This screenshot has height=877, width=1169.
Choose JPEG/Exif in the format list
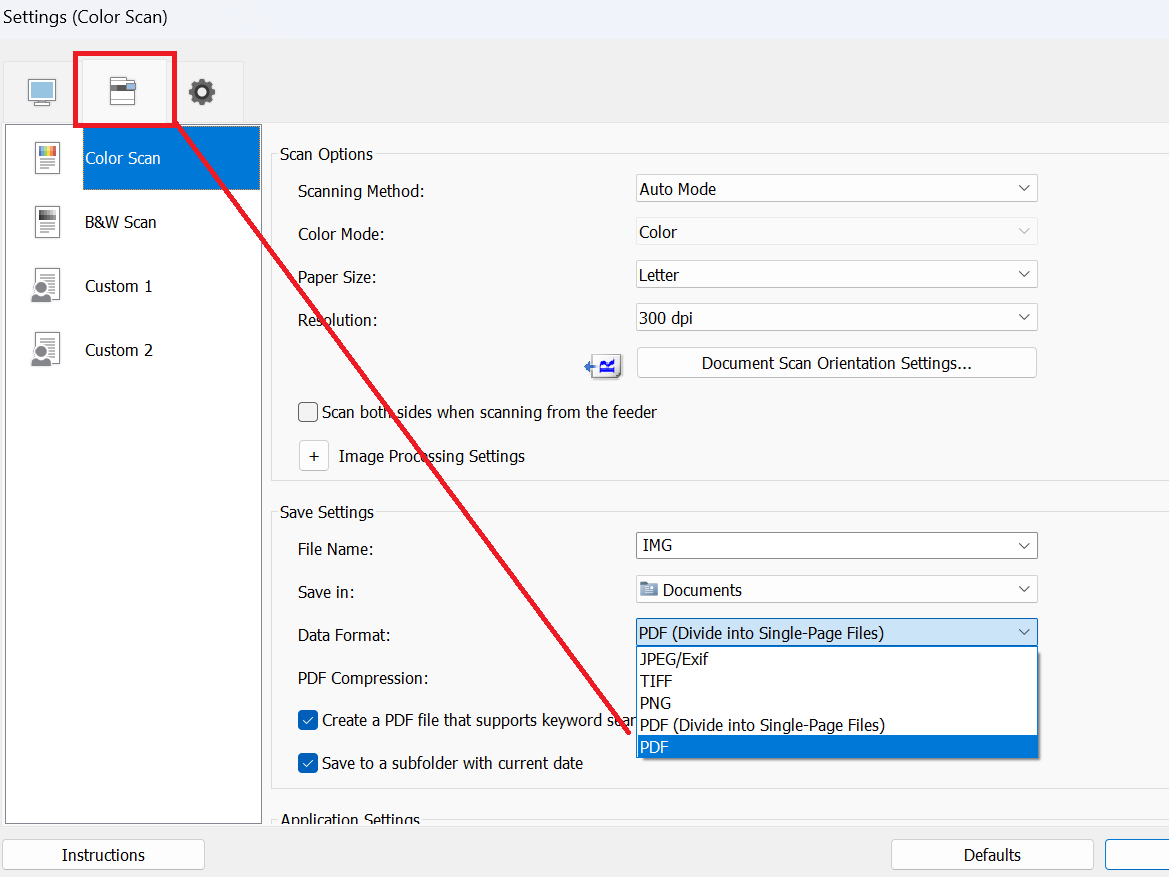836,660
